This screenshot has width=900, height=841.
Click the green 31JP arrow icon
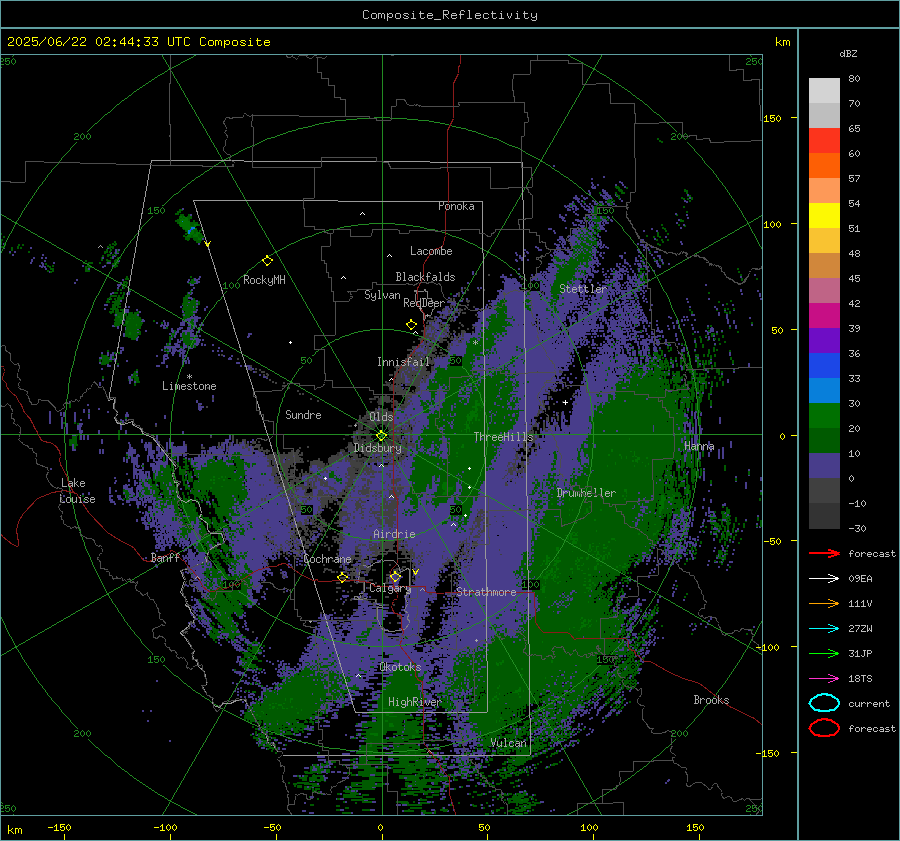(824, 653)
